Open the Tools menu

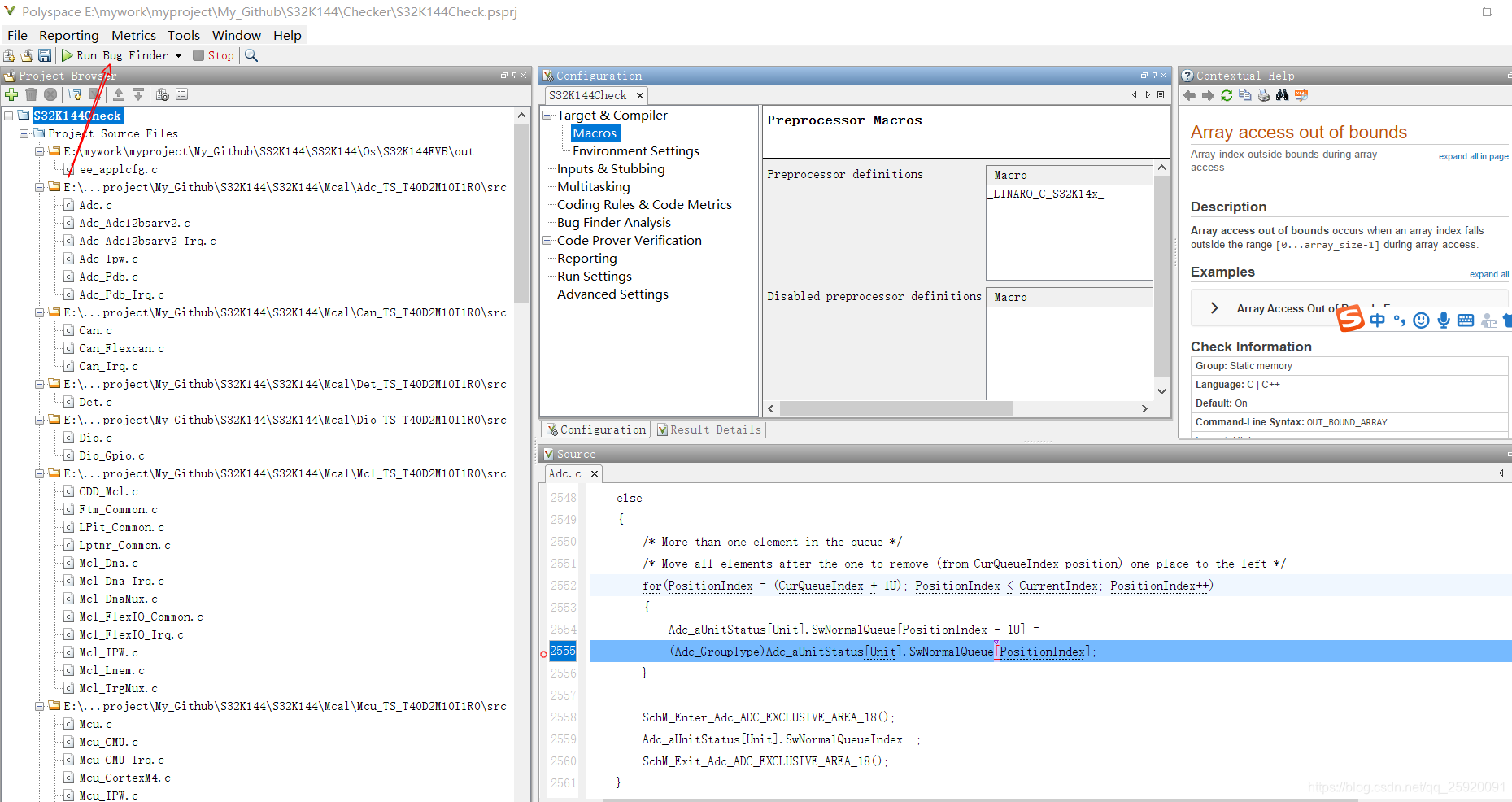pos(184,35)
